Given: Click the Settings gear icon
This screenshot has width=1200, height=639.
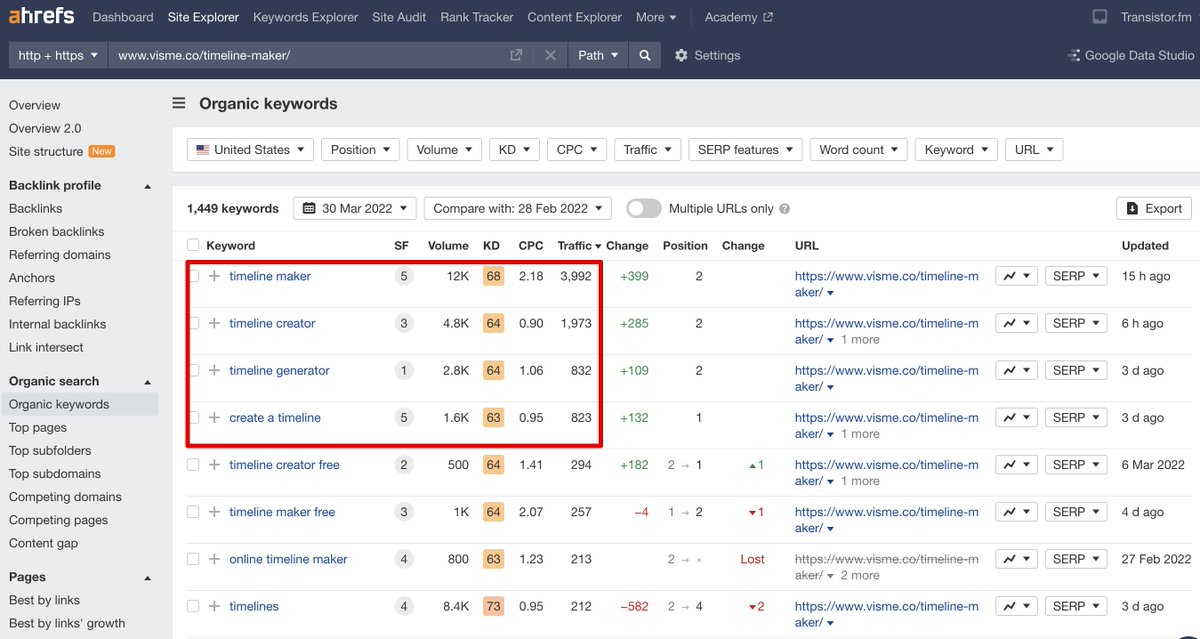Looking at the screenshot, I should click(x=682, y=55).
